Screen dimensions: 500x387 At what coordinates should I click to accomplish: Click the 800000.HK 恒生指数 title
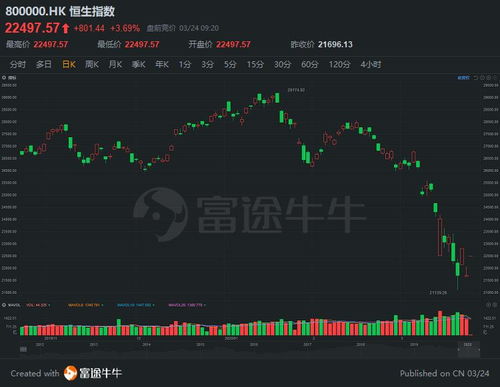tap(60, 11)
